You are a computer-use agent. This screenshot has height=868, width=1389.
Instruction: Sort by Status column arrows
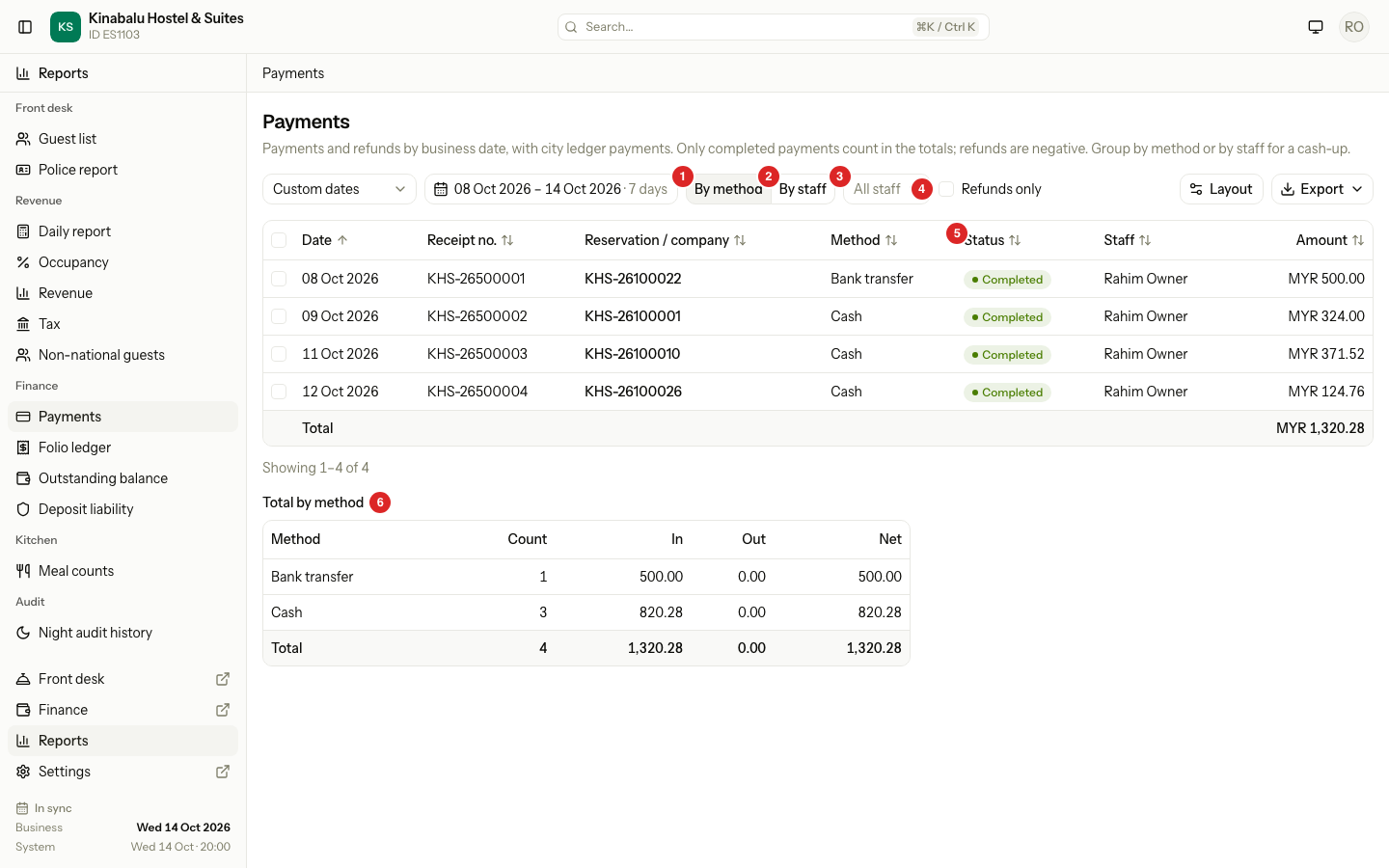pyautogui.click(x=1015, y=240)
